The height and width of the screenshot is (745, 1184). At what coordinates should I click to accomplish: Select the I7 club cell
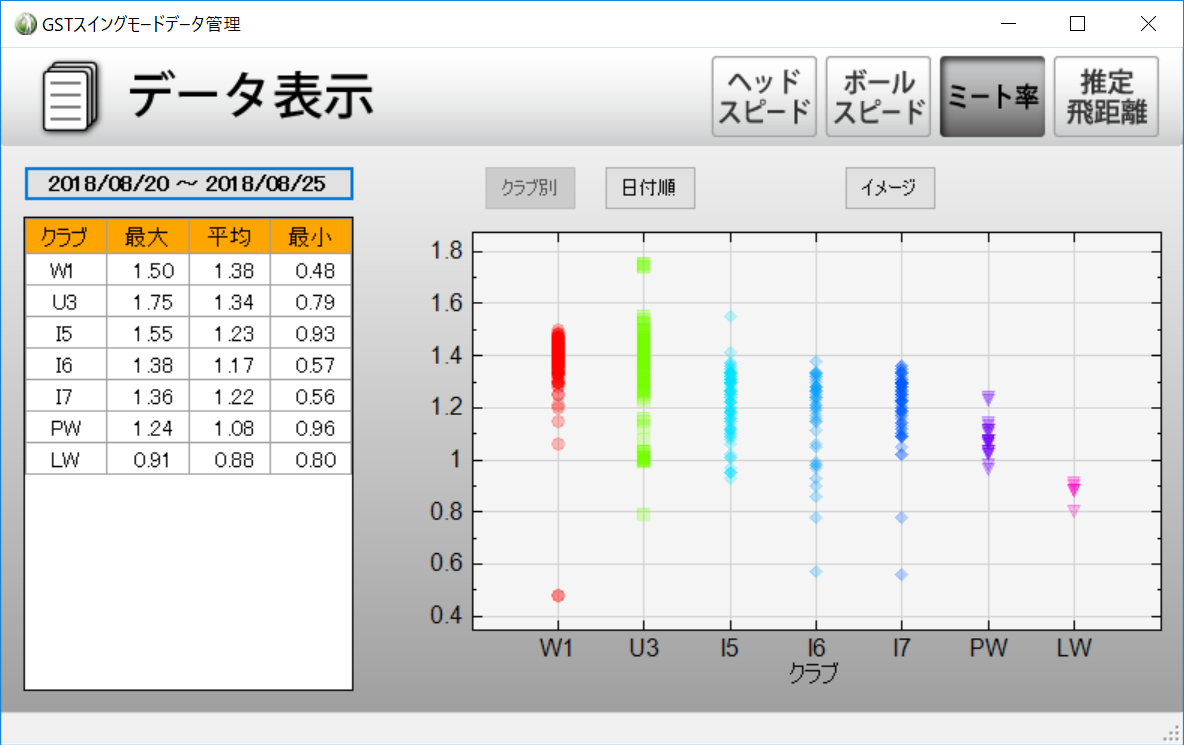point(66,397)
